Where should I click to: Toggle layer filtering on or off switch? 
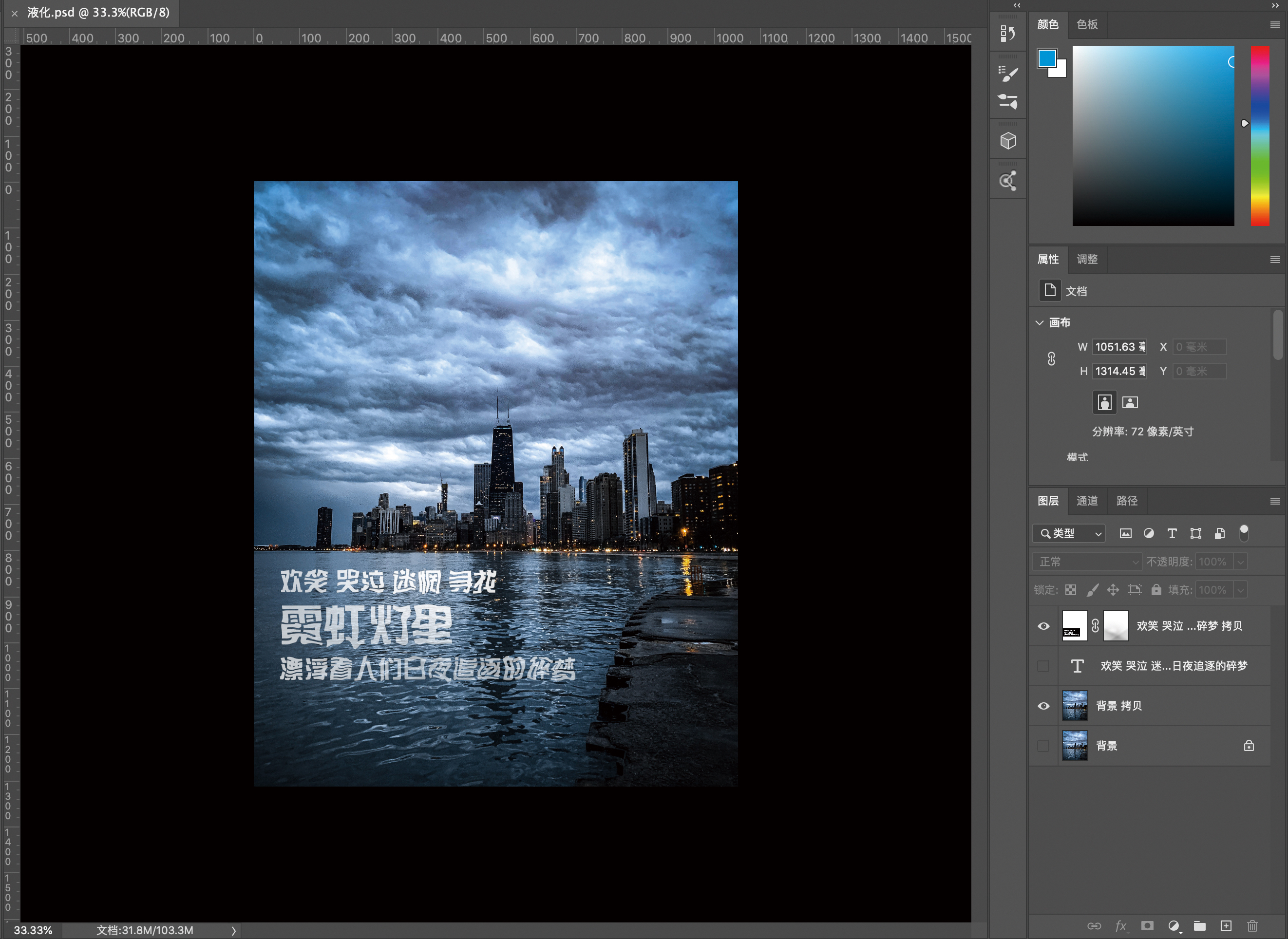1244,533
